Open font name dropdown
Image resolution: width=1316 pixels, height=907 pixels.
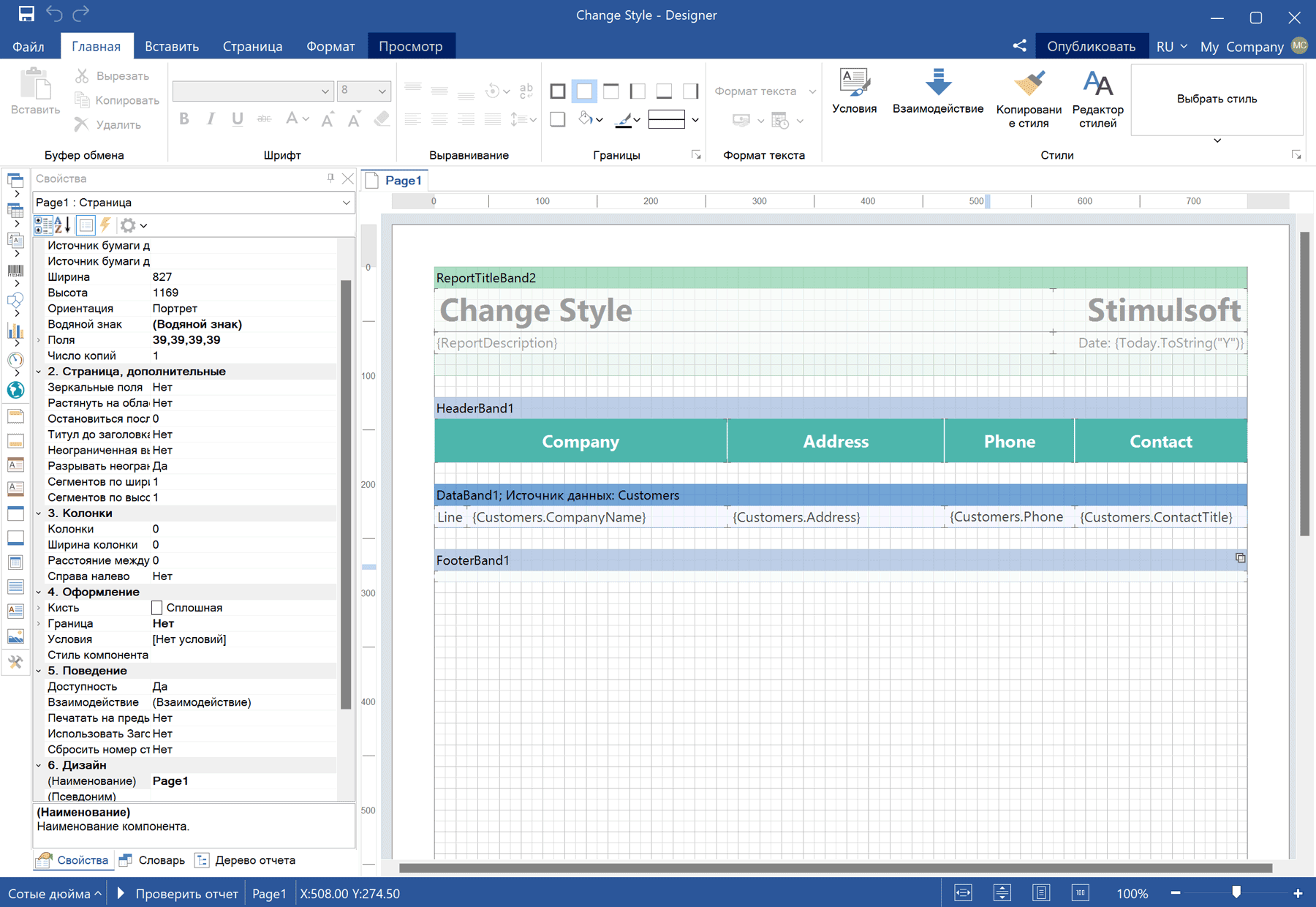click(325, 91)
